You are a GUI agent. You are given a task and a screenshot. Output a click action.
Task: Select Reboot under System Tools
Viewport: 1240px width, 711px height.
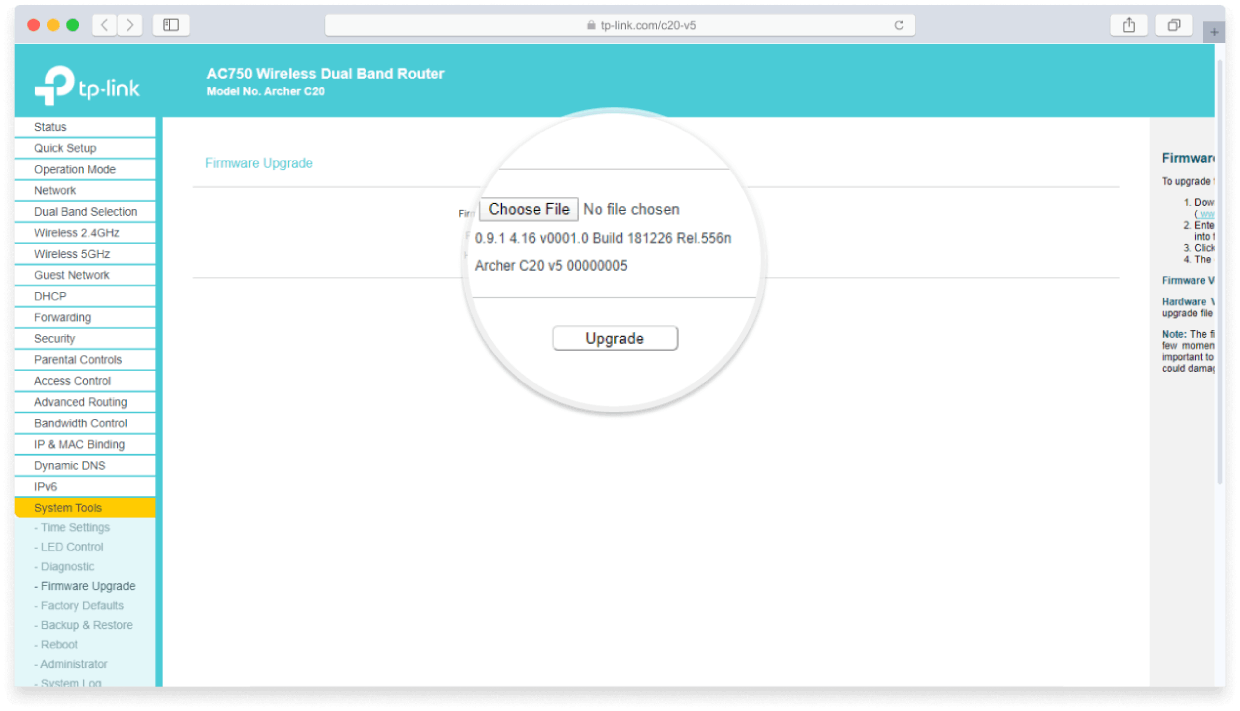[56, 644]
